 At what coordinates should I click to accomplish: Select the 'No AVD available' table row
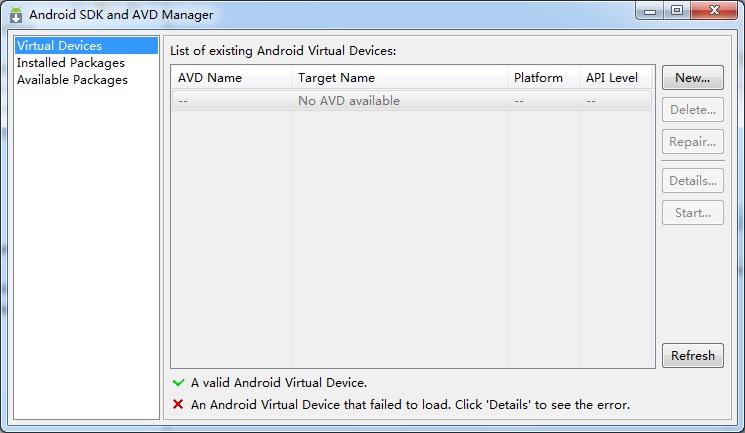(x=411, y=101)
